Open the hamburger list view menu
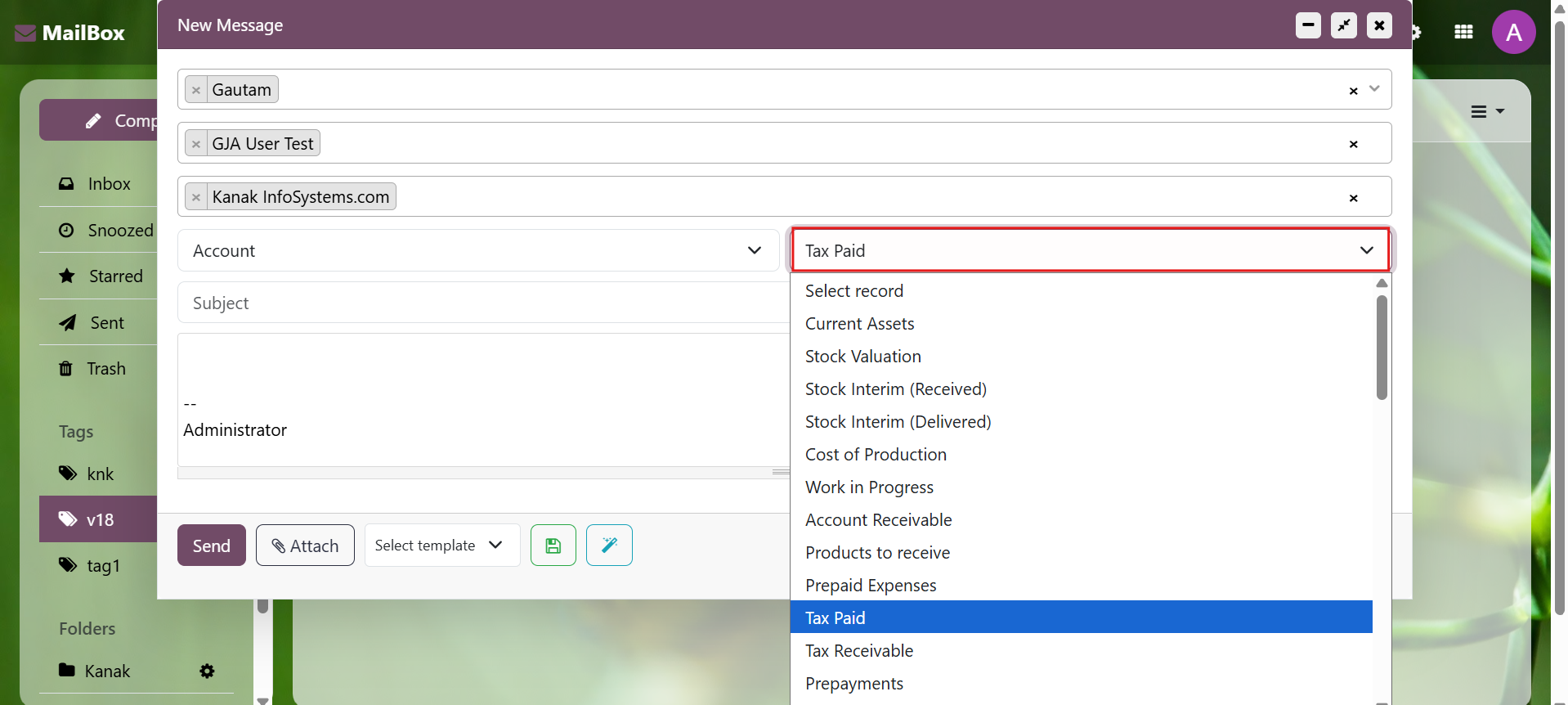The image size is (1568, 705). (x=1488, y=111)
